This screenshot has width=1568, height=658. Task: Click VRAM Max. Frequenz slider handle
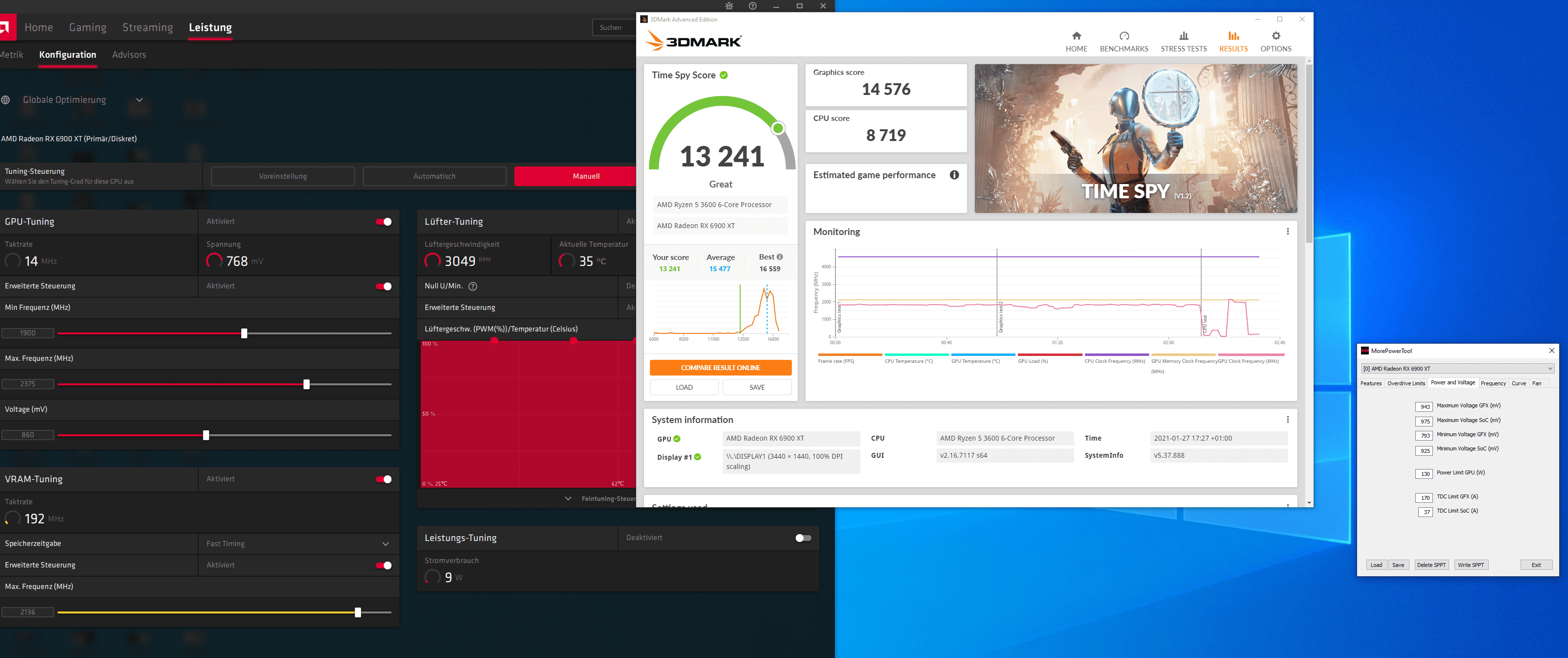pos(358,612)
